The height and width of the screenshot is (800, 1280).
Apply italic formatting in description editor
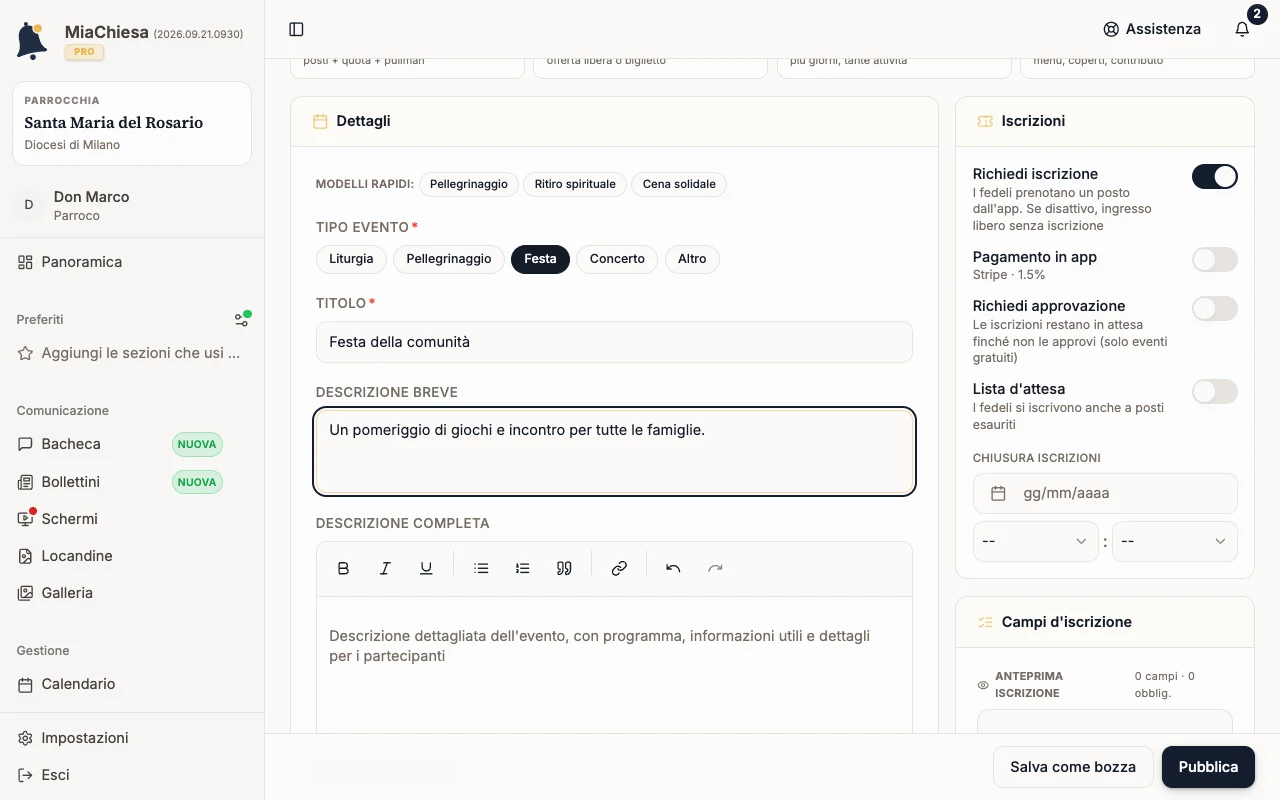click(x=385, y=568)
